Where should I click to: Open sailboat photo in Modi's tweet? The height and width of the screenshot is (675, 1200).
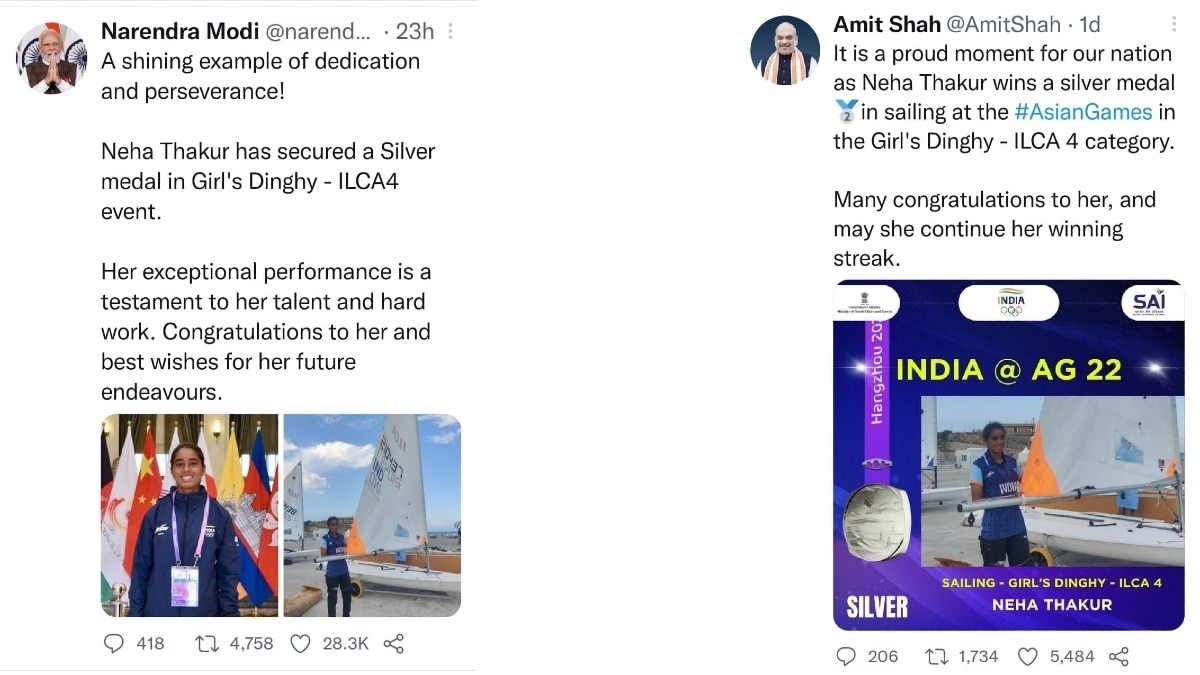click(372, 515)
